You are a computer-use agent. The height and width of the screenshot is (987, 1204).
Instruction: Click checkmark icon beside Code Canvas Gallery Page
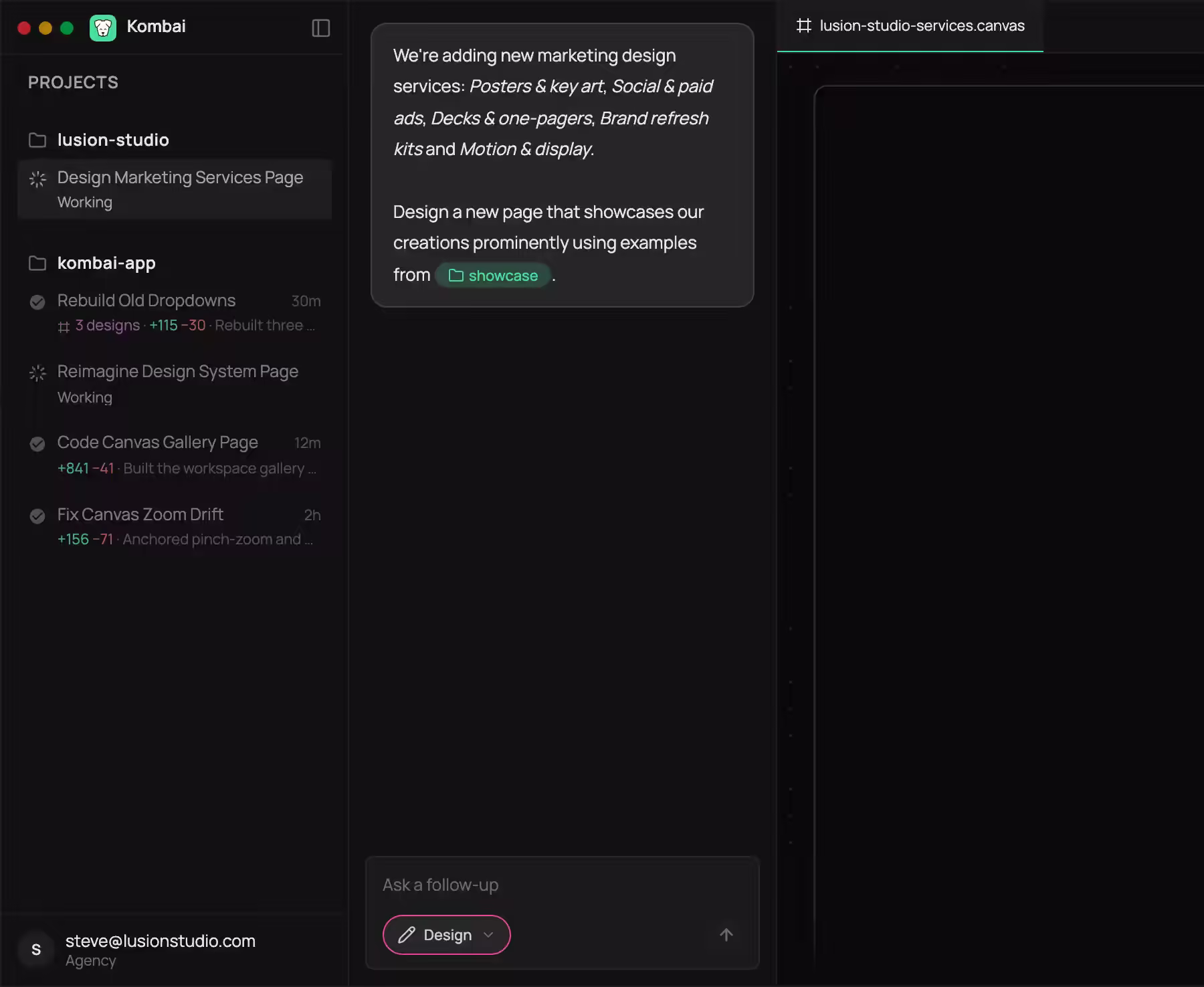click(37, 443)
